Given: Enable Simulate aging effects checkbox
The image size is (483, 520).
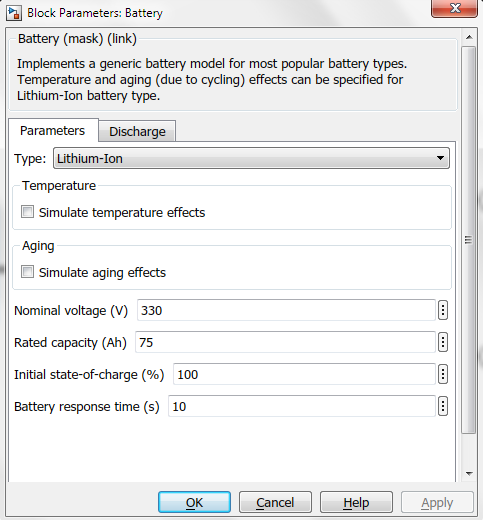Looking at the screenshot, I should [x=27, y=272].
